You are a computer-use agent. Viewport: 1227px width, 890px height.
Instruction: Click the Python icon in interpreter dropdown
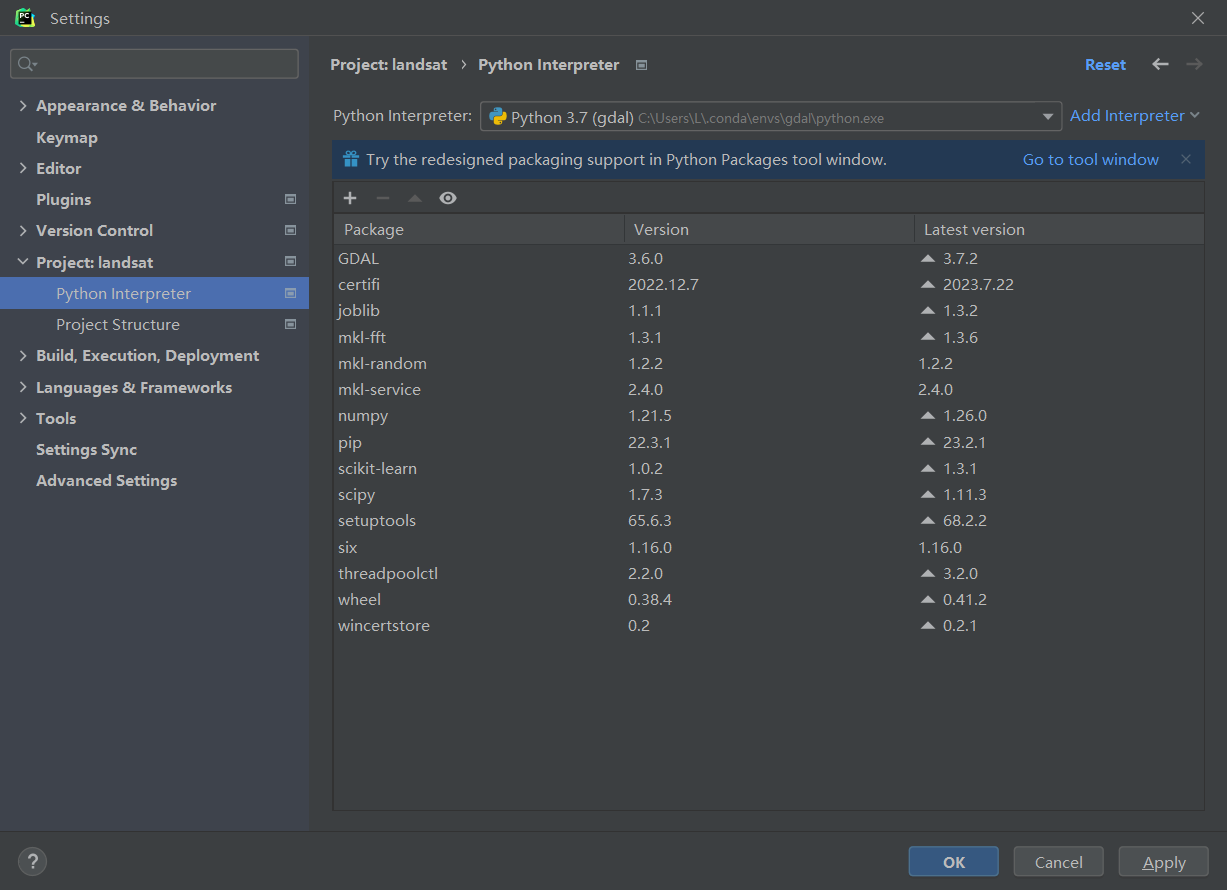pos(497,116)
